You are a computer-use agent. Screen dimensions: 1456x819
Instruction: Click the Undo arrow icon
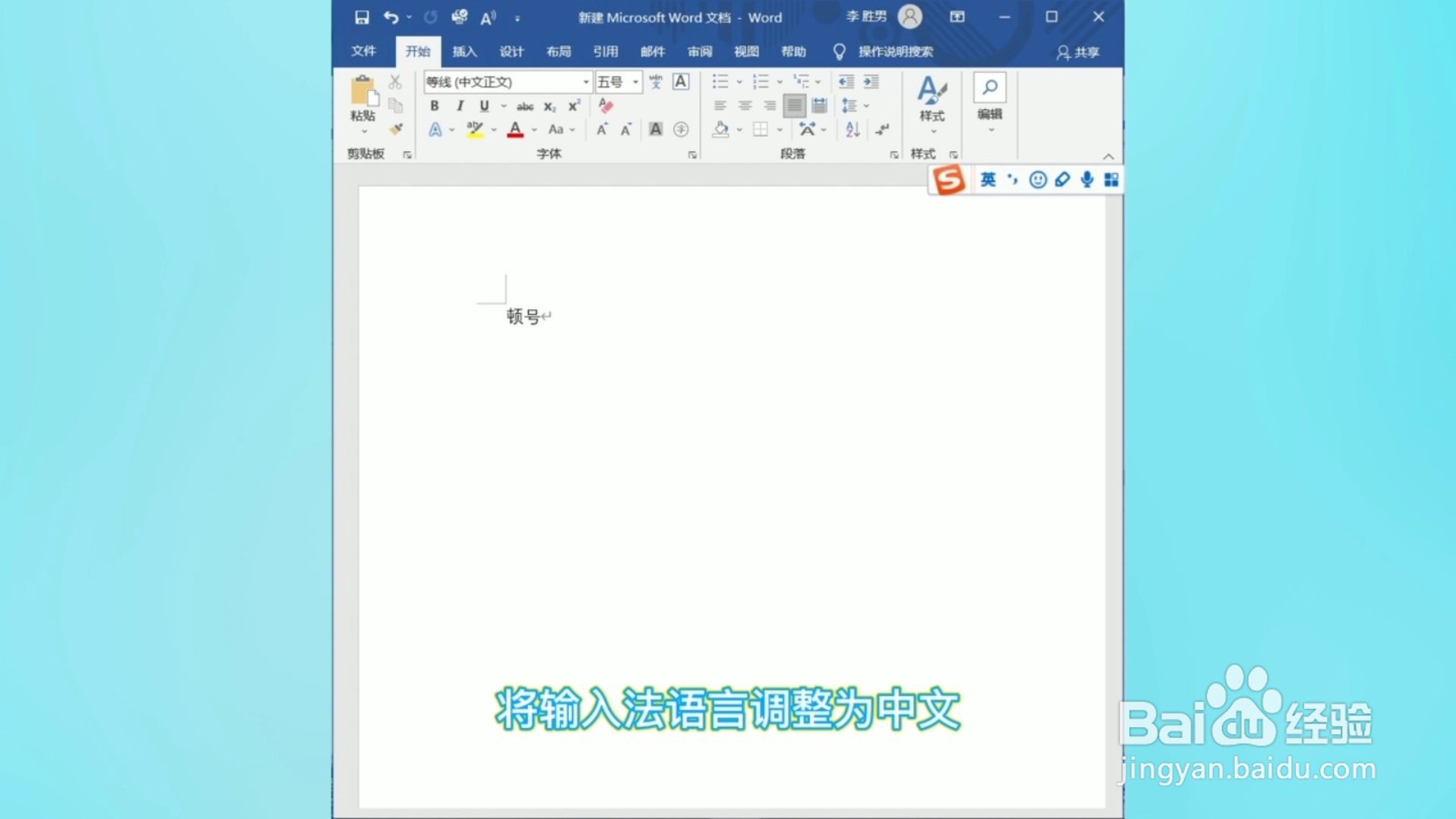click(391, 17)
